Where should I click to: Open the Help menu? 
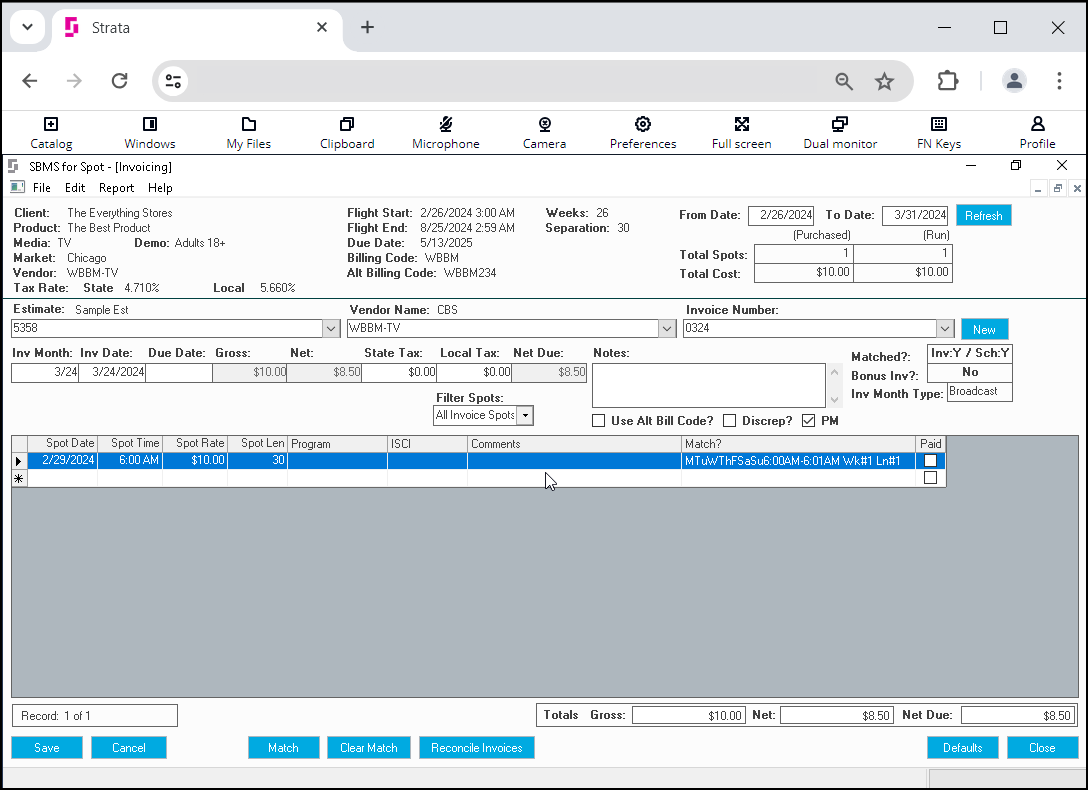pyautogui.click(x=160, y=188)
